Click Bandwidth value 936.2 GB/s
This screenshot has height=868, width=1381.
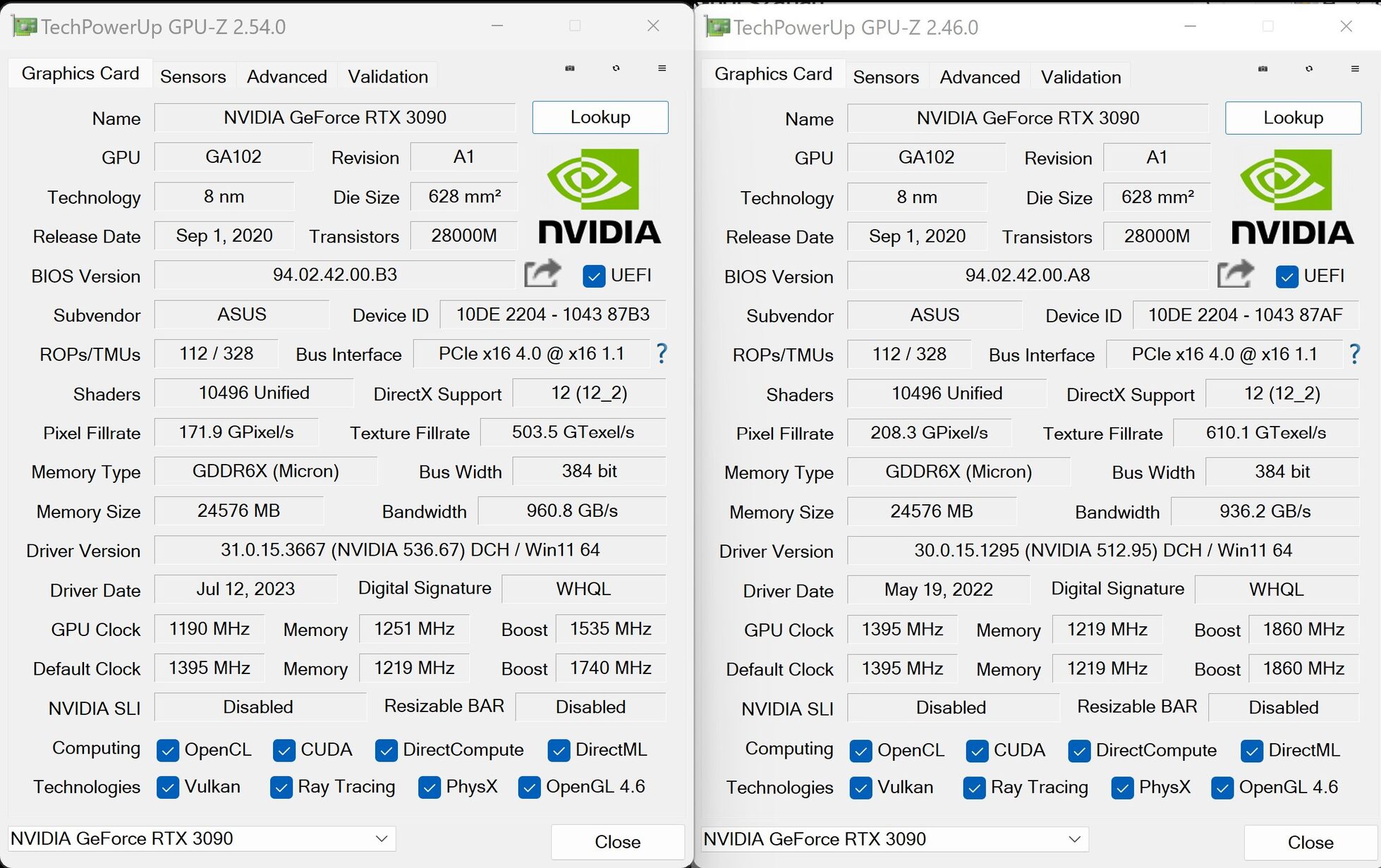(1265, 511)
